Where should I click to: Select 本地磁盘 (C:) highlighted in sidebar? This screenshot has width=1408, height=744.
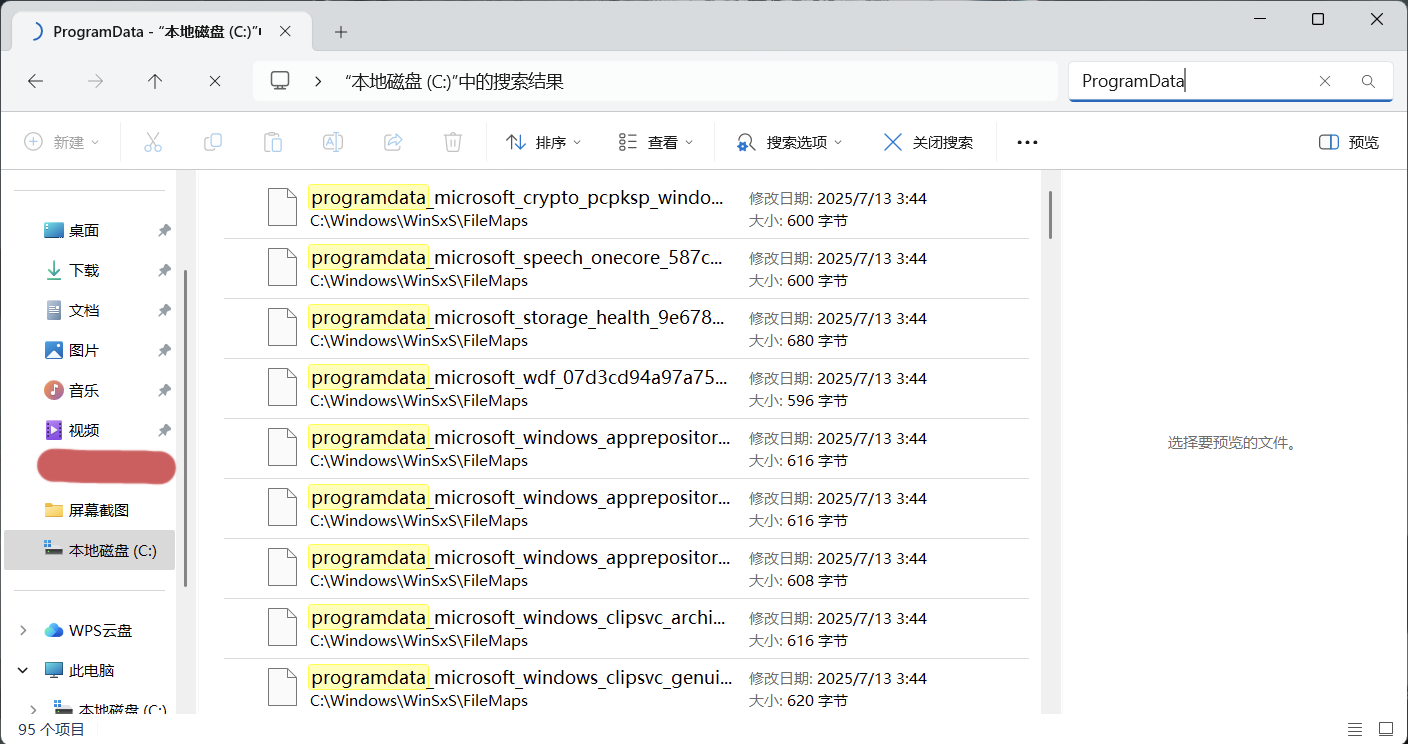pyautogui.click(x=90, y=550)
